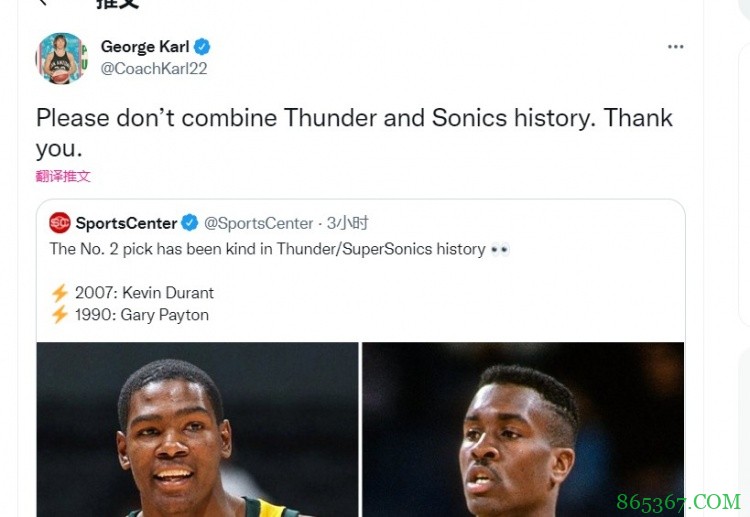The width and height of the screenshot is (750, 517).
Task: Click the back arrow beside 推文 header
Action: click(x=41, y=3)
